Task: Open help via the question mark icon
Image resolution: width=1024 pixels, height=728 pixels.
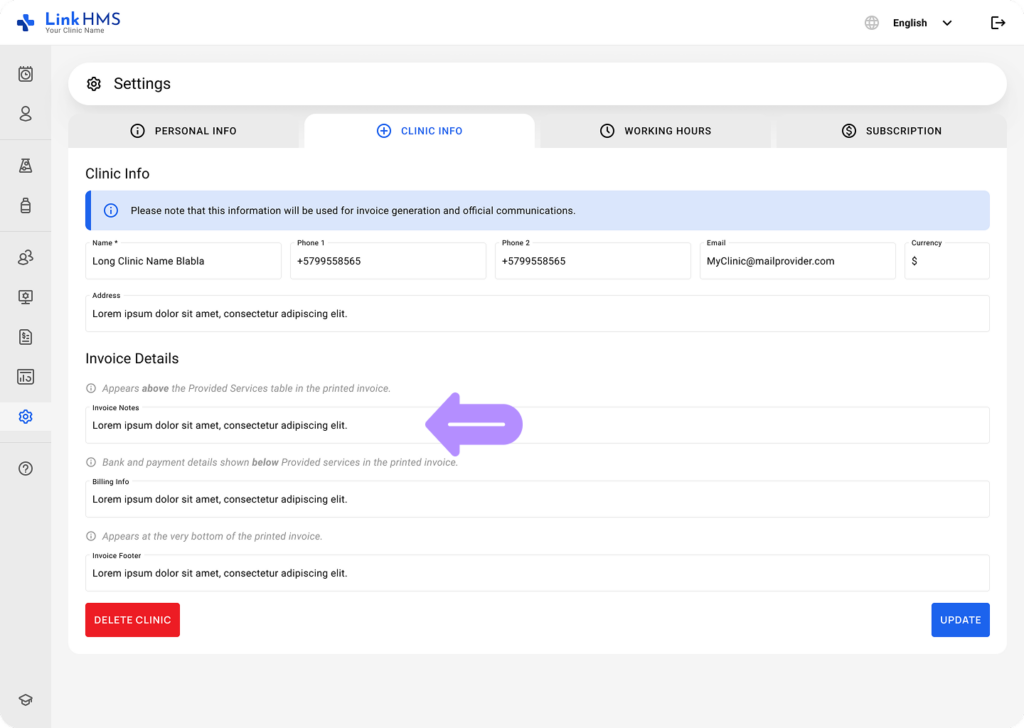Action: [25, 468]
